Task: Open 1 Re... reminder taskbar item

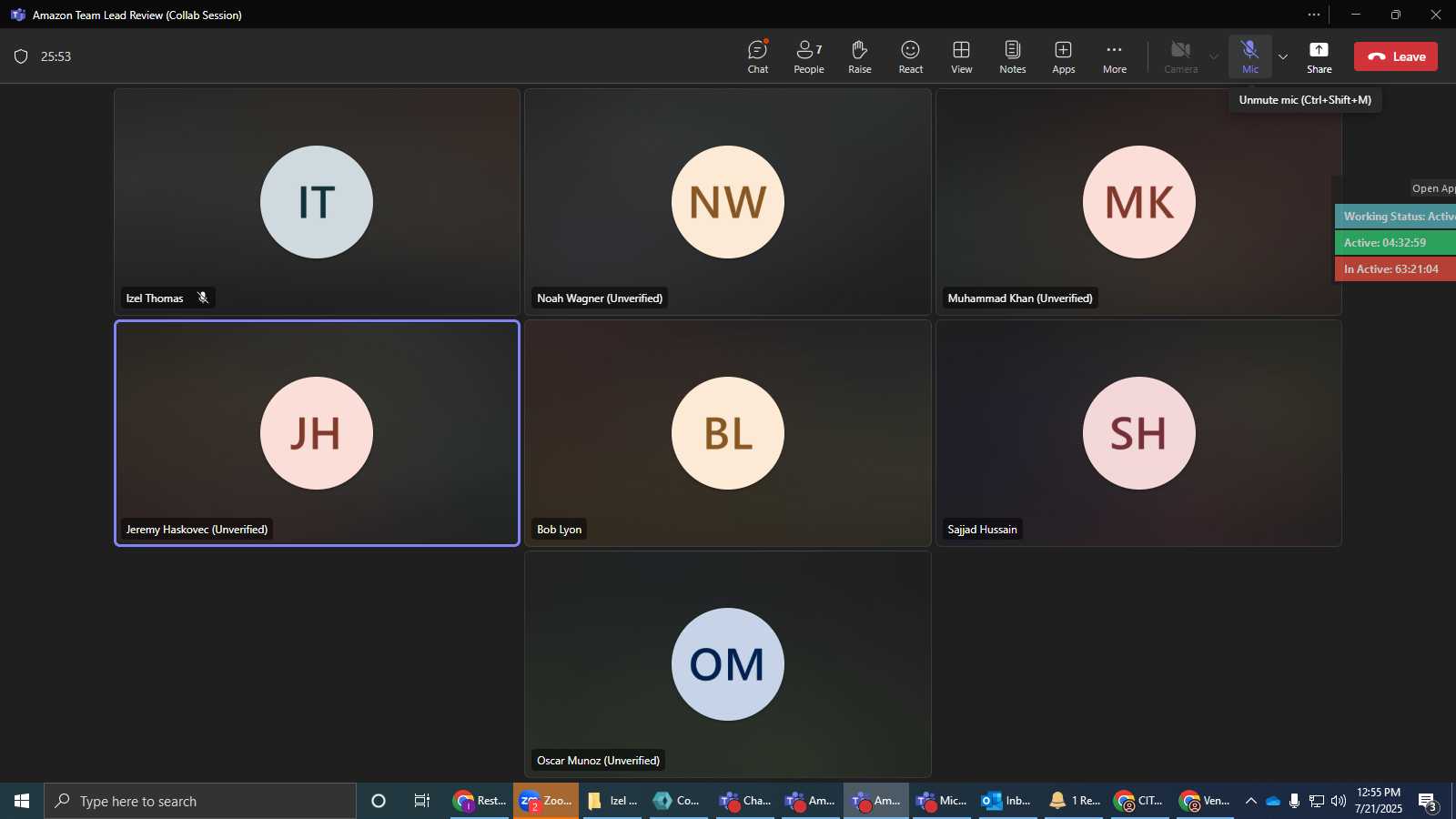Action: click(1074, 801)
